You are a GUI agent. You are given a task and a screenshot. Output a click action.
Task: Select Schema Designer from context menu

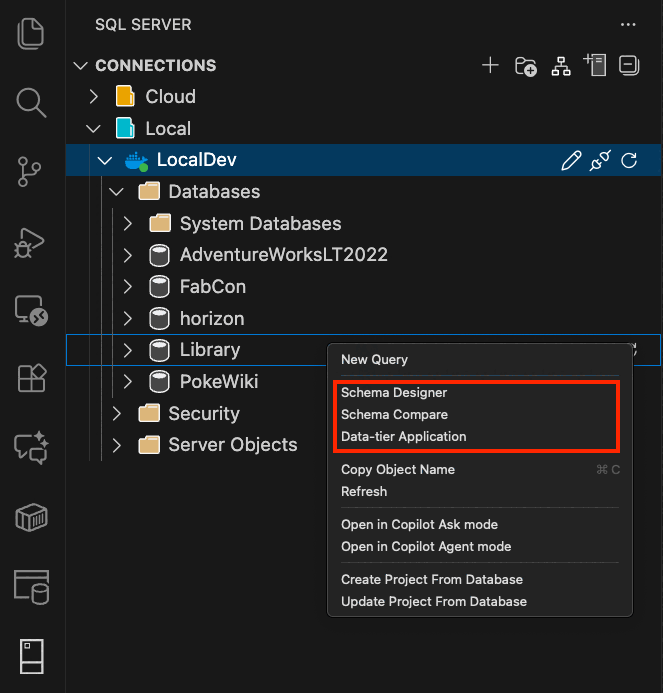[394, 393]
